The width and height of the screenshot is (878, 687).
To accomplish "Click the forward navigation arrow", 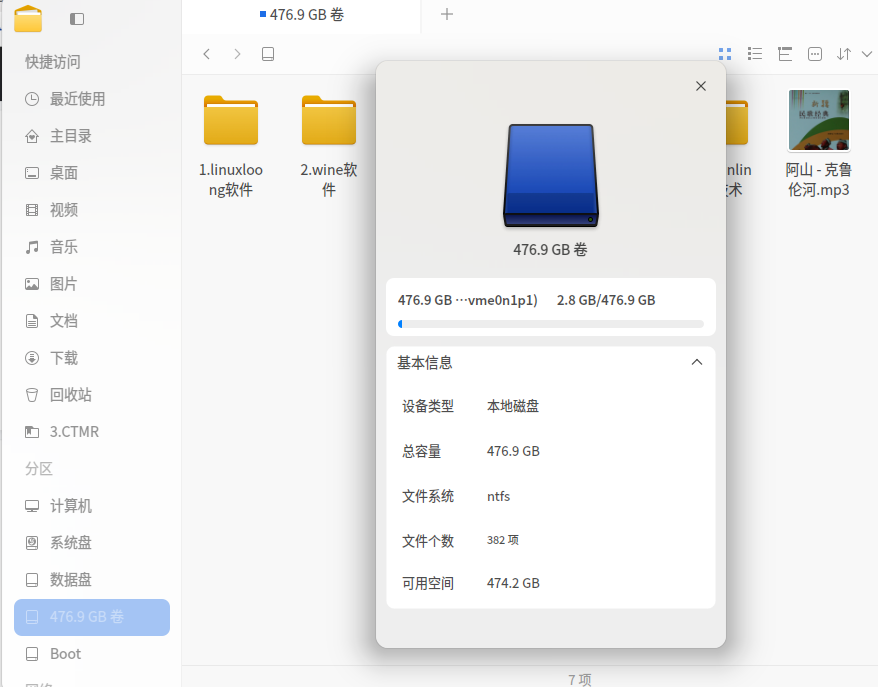I will pyautogui.click(x=236, y=54).
